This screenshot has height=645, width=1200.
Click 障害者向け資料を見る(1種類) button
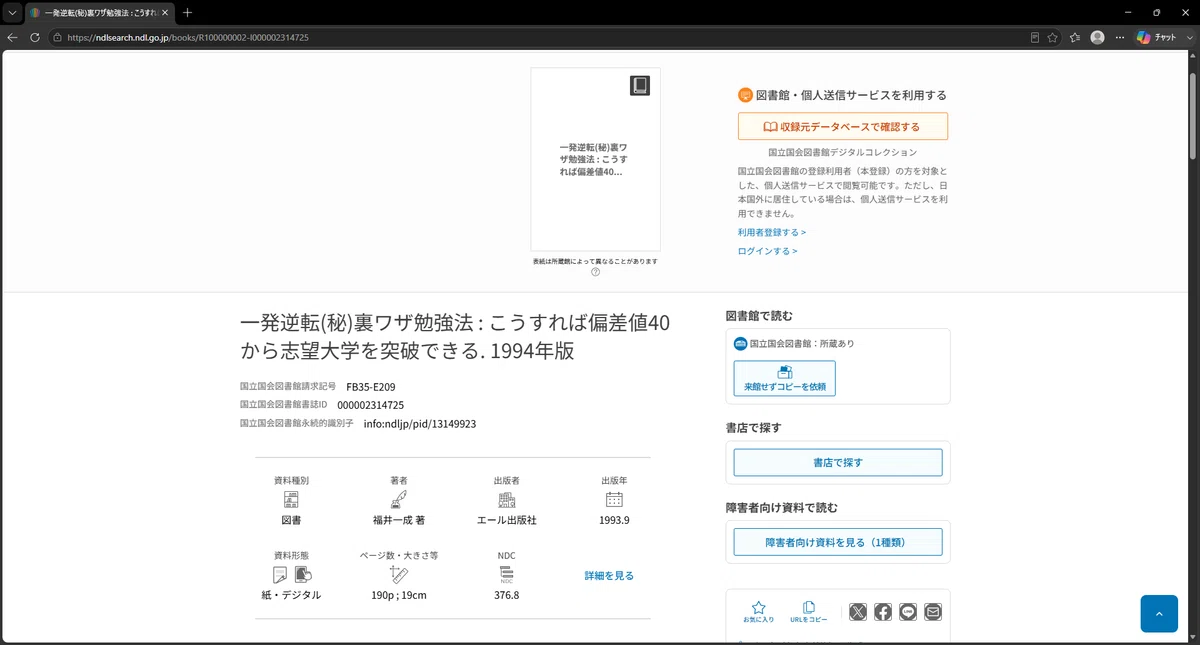[x=838, y=542]
